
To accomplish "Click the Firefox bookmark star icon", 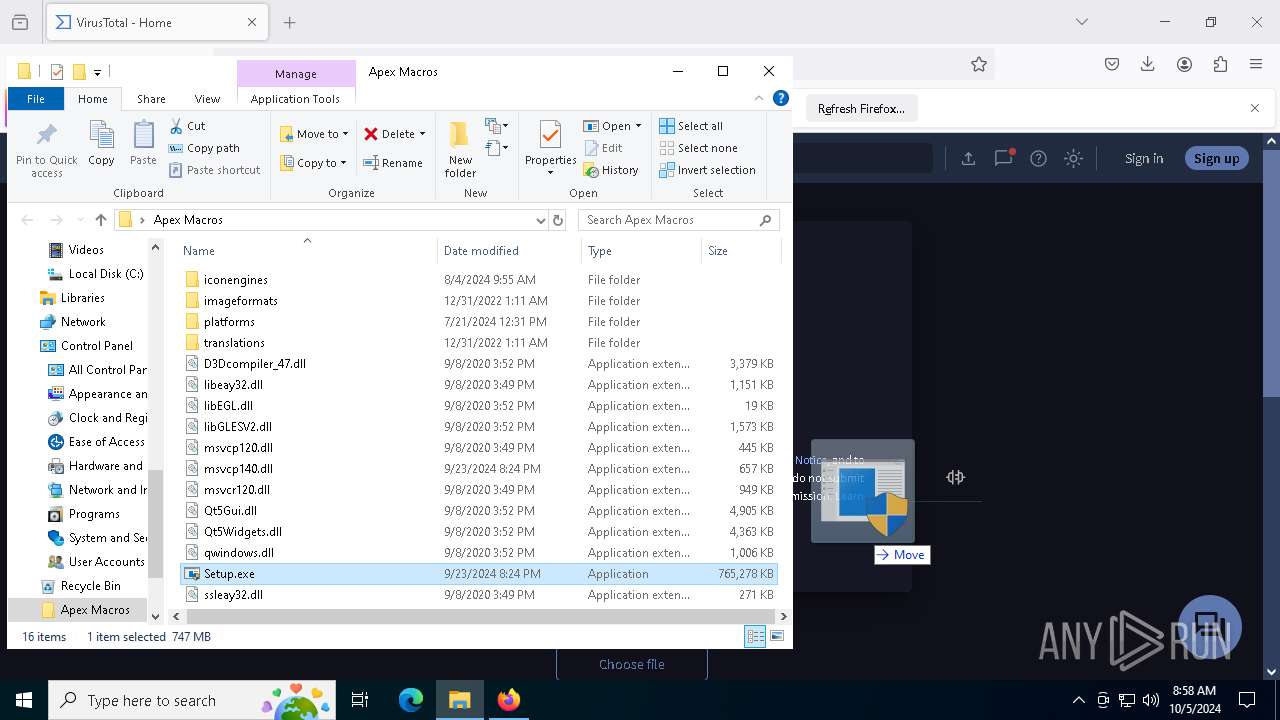I will point(979,64).
